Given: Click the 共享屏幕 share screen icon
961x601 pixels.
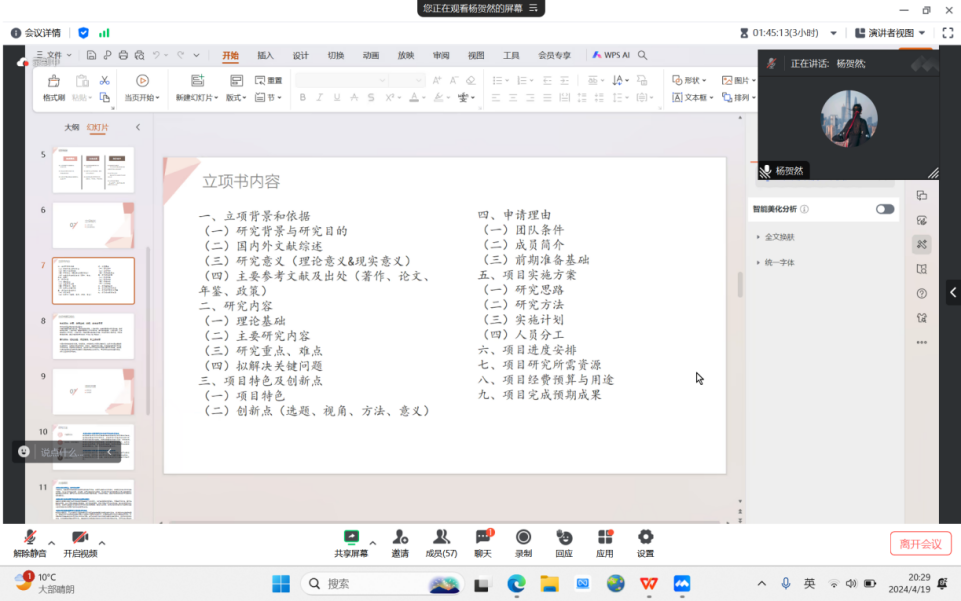Looking at the screenshot, I should (351, 539).
